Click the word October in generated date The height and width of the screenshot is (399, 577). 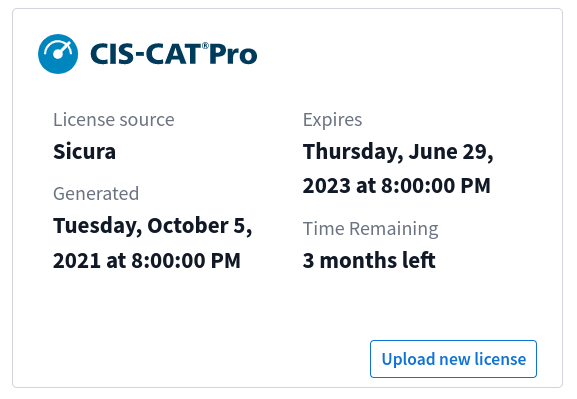[188, 225]
